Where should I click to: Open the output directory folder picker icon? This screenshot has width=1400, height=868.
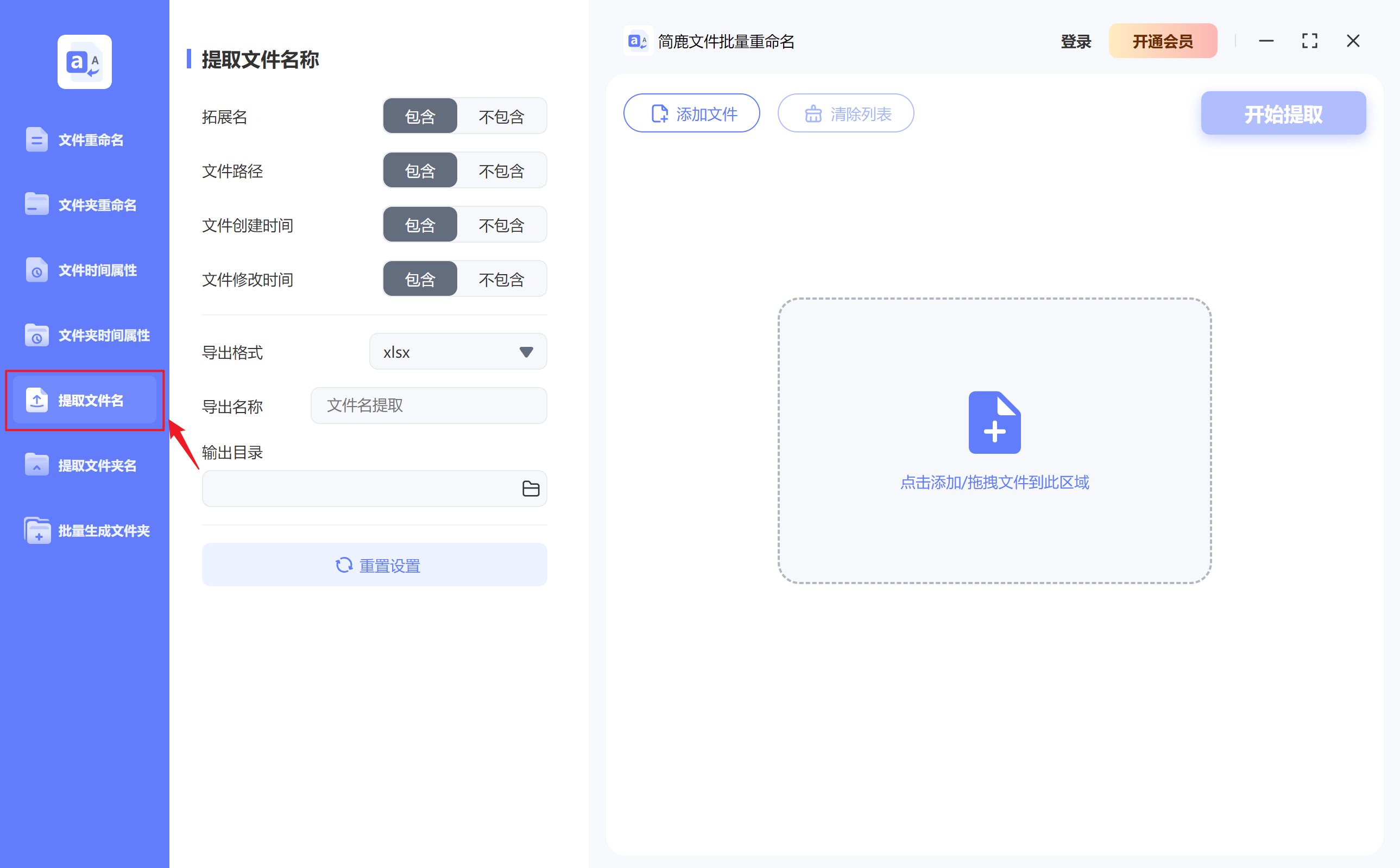[531, 488]
